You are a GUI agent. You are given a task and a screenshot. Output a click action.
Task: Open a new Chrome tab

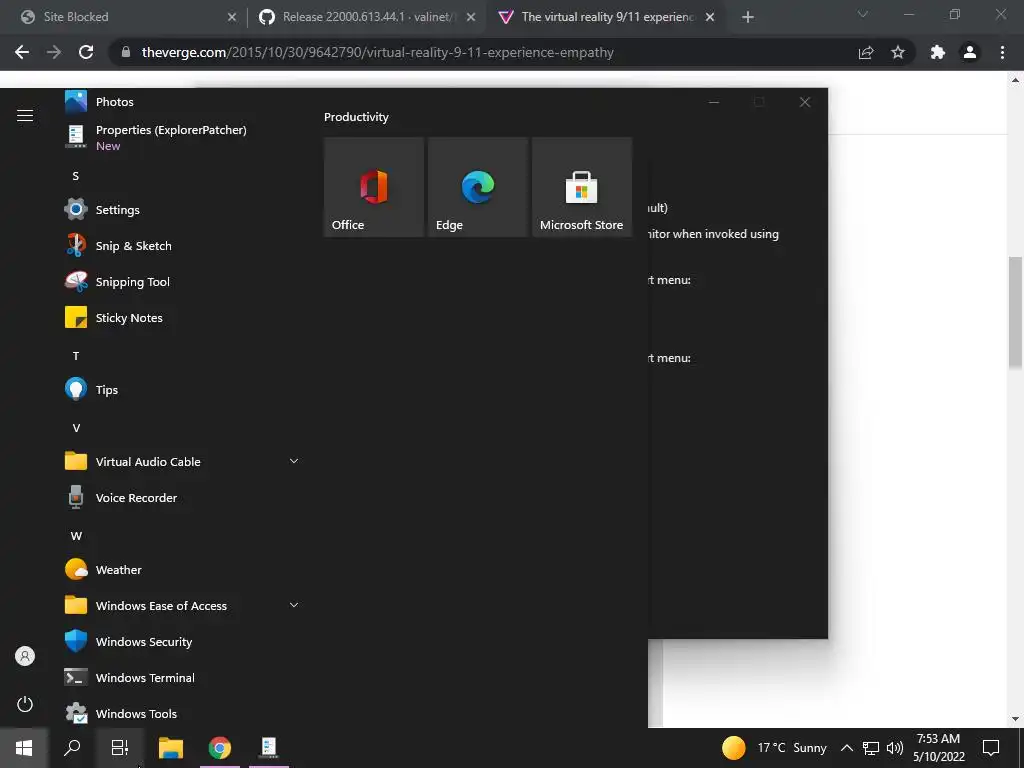[x=748, y=17]
